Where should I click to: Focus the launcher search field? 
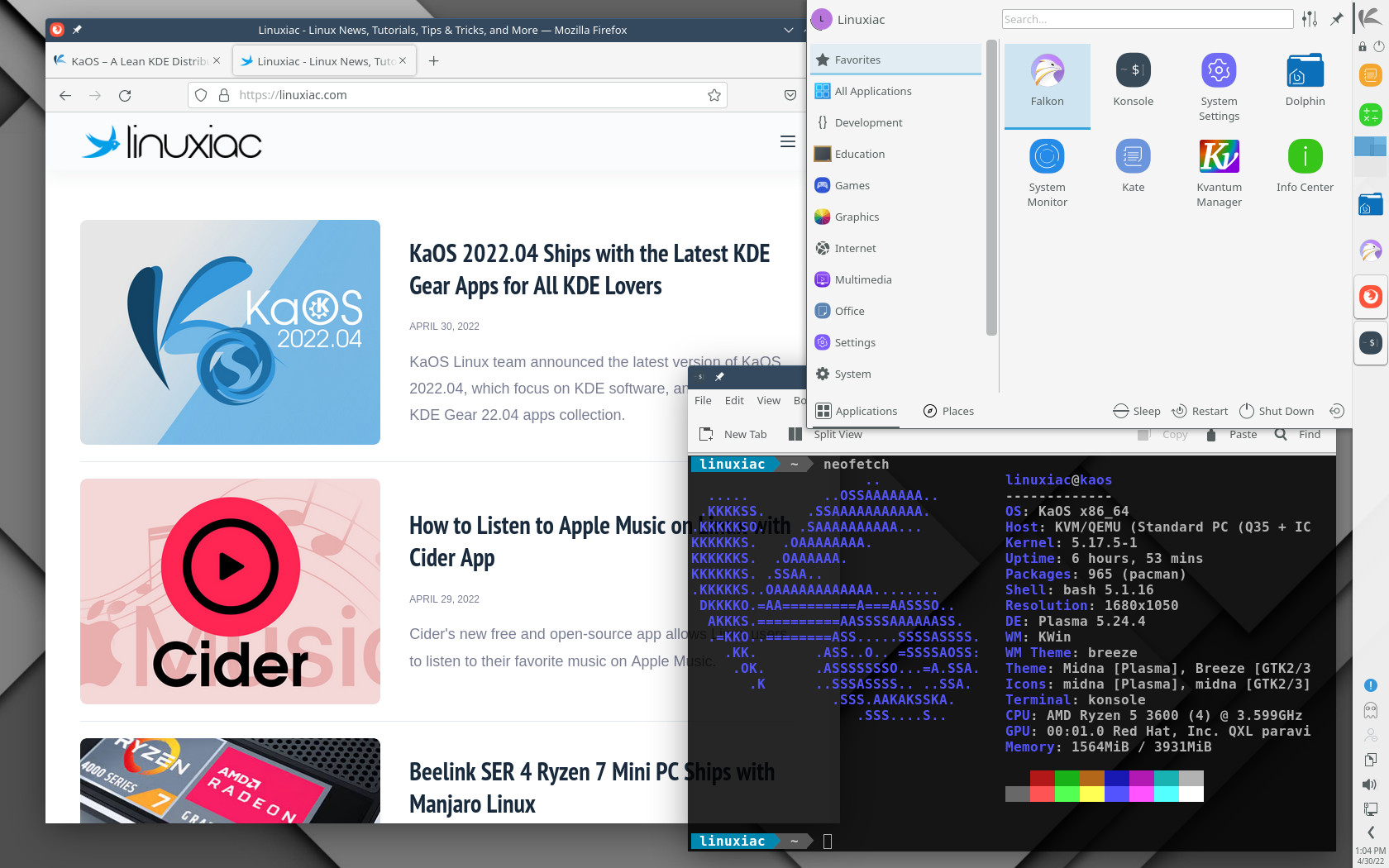point(1148,19)
